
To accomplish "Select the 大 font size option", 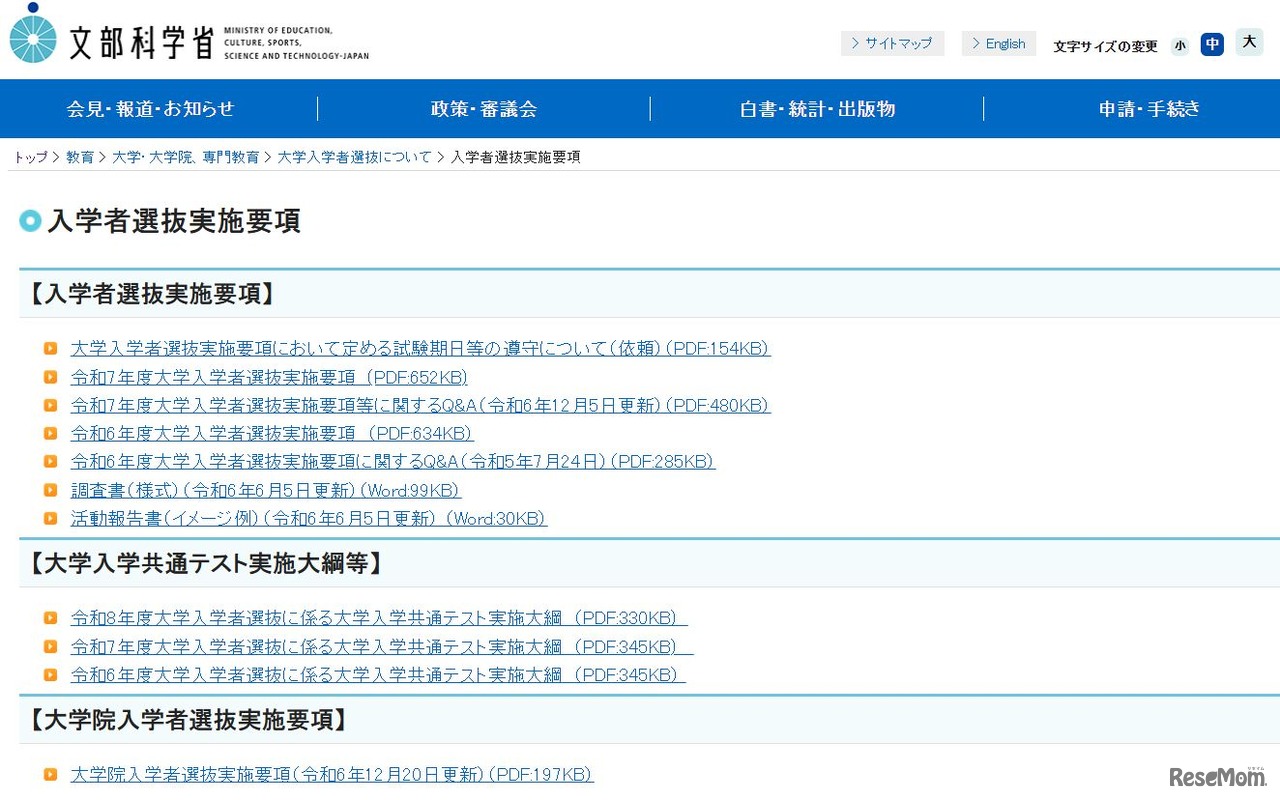I will coord(1248,42).
